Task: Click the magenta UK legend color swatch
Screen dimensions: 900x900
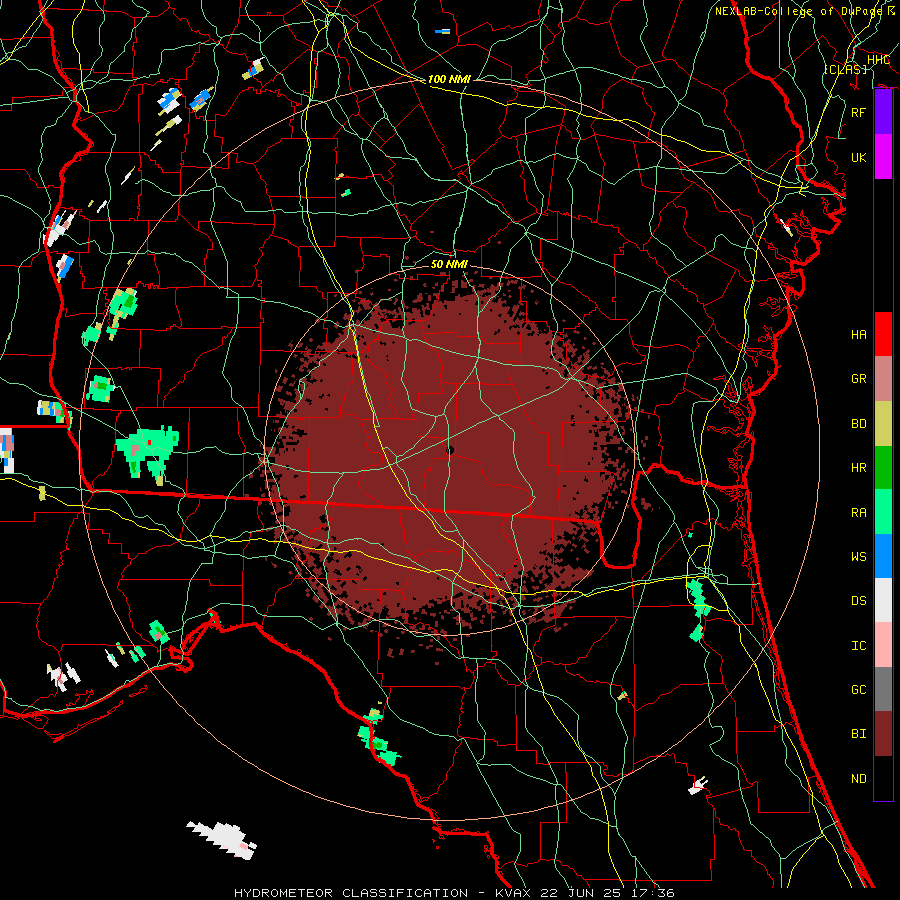Action: [x=883, y=157]
